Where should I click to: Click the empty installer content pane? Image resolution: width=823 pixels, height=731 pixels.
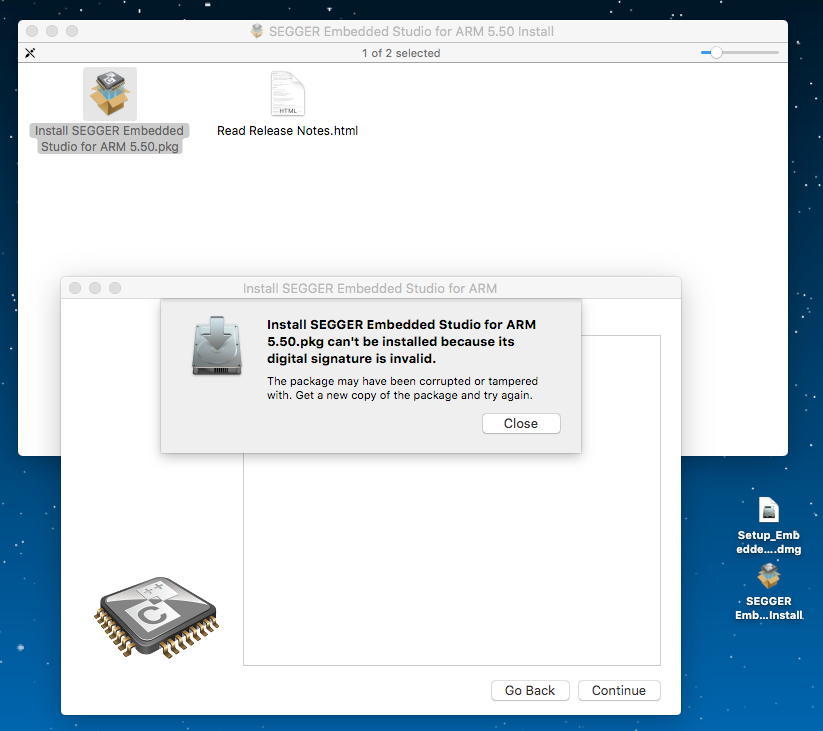pos(451,559)
